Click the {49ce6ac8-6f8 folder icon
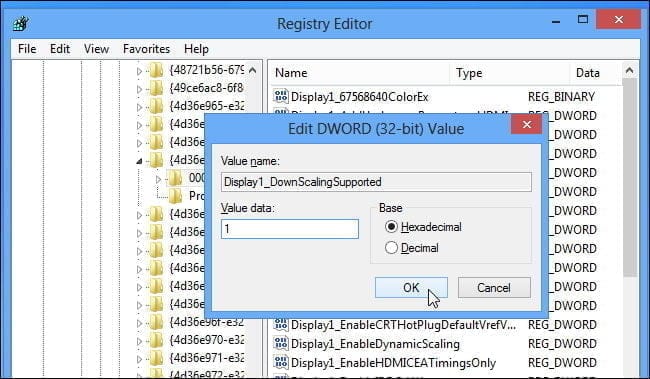 coord(156,88)
